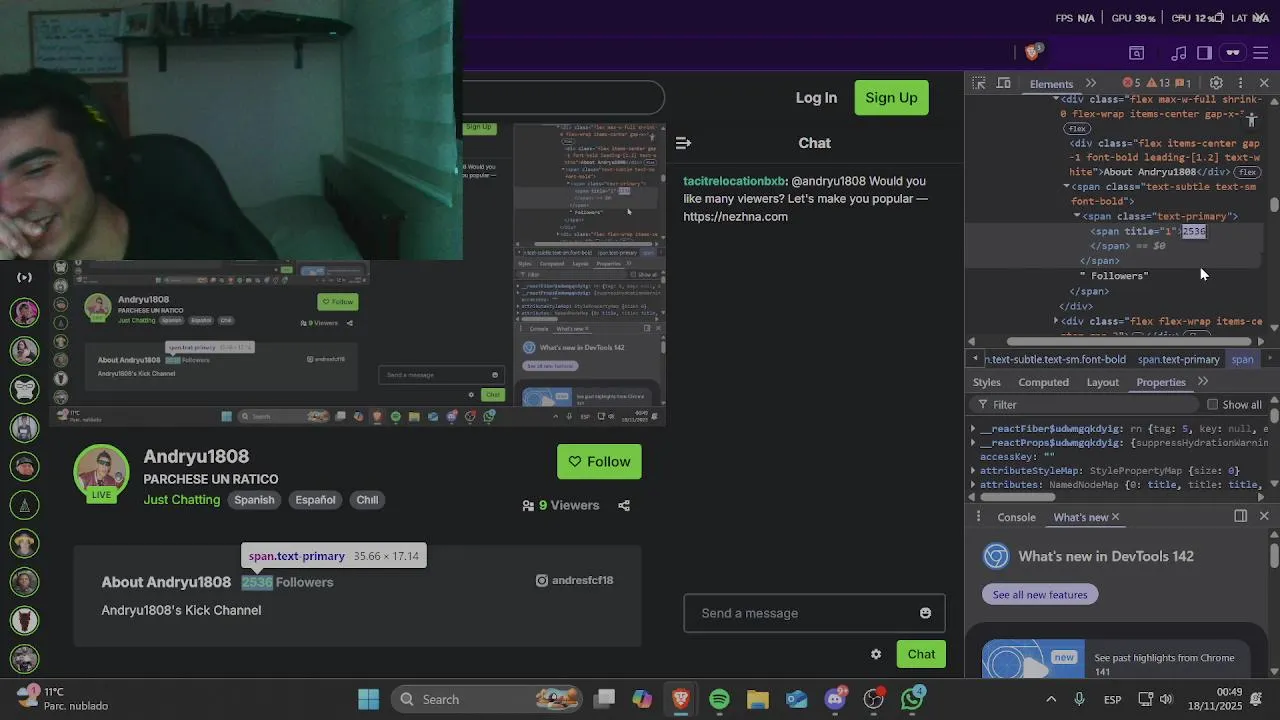Open WhatsApp from the taskbar
The width and height of the screenshot is (1280, 720).
[x=912, y=699]
